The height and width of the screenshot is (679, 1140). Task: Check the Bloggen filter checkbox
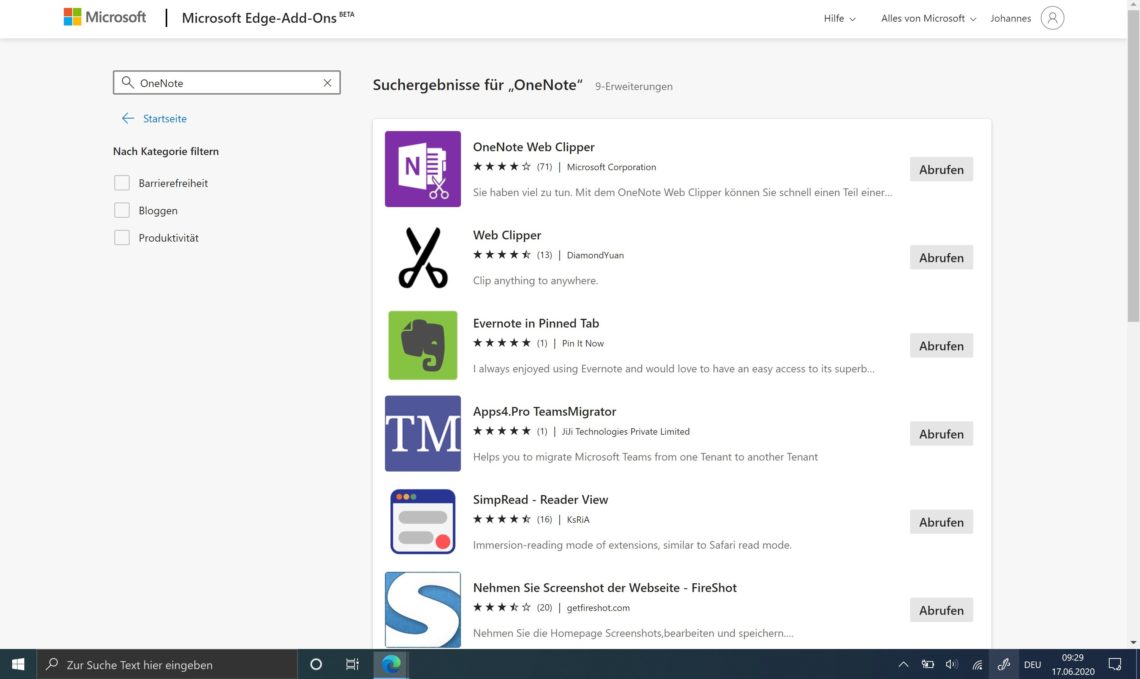click(x=121, y=210)
